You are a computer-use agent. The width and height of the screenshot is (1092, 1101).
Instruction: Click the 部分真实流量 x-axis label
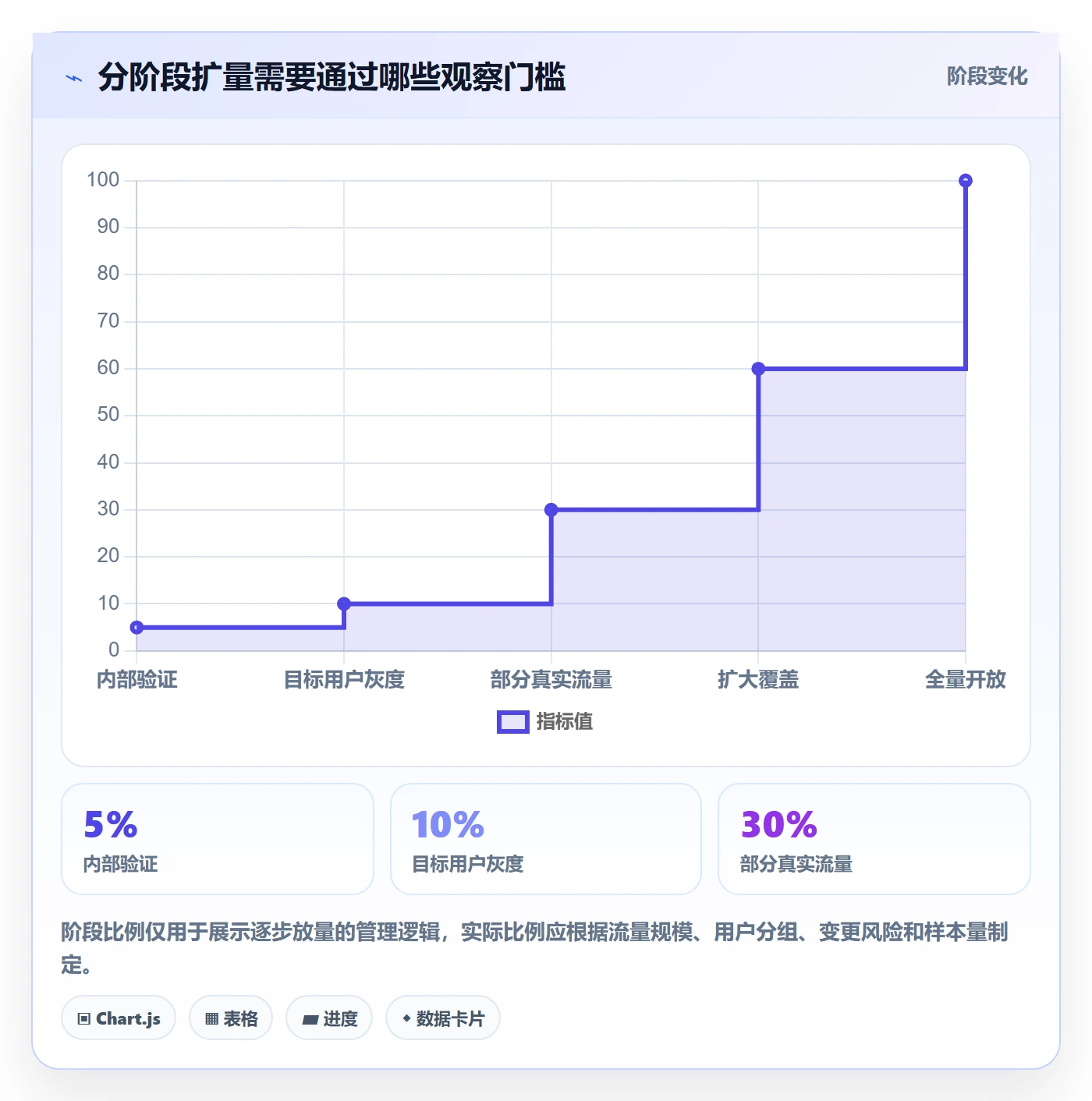point(551,679)
